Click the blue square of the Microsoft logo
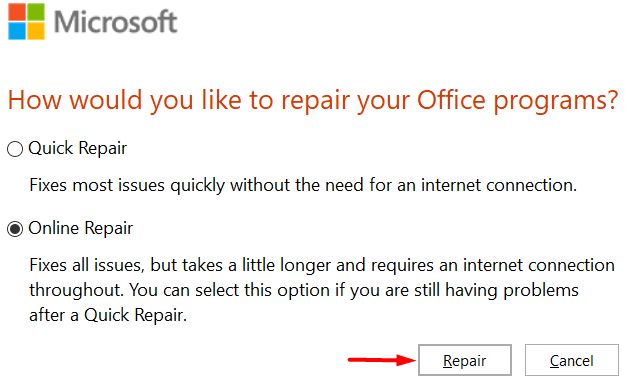This screenshot has width=625, height=383. tap(17, 31)
